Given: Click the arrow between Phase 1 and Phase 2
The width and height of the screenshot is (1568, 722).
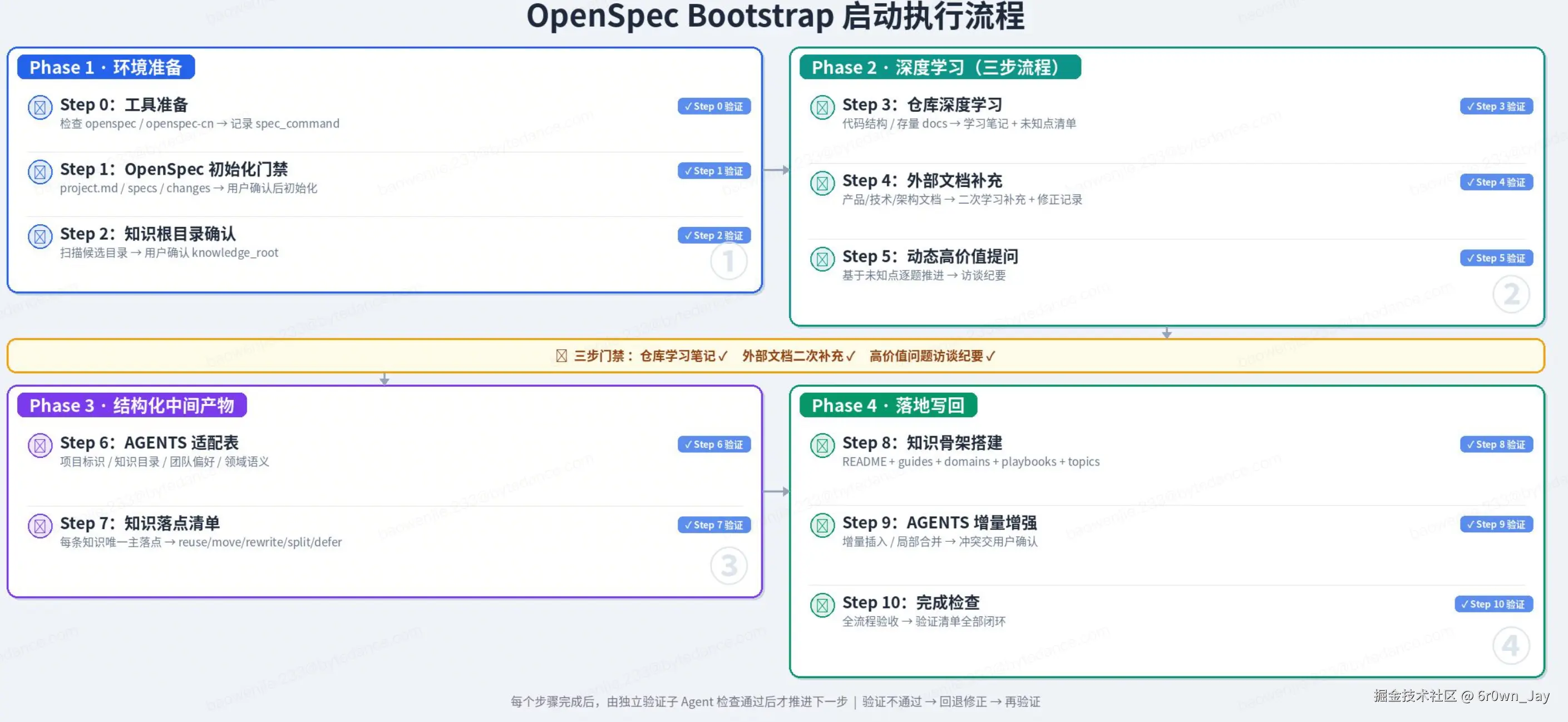Looking at the screenshot, I should click(x=776, y=170).
